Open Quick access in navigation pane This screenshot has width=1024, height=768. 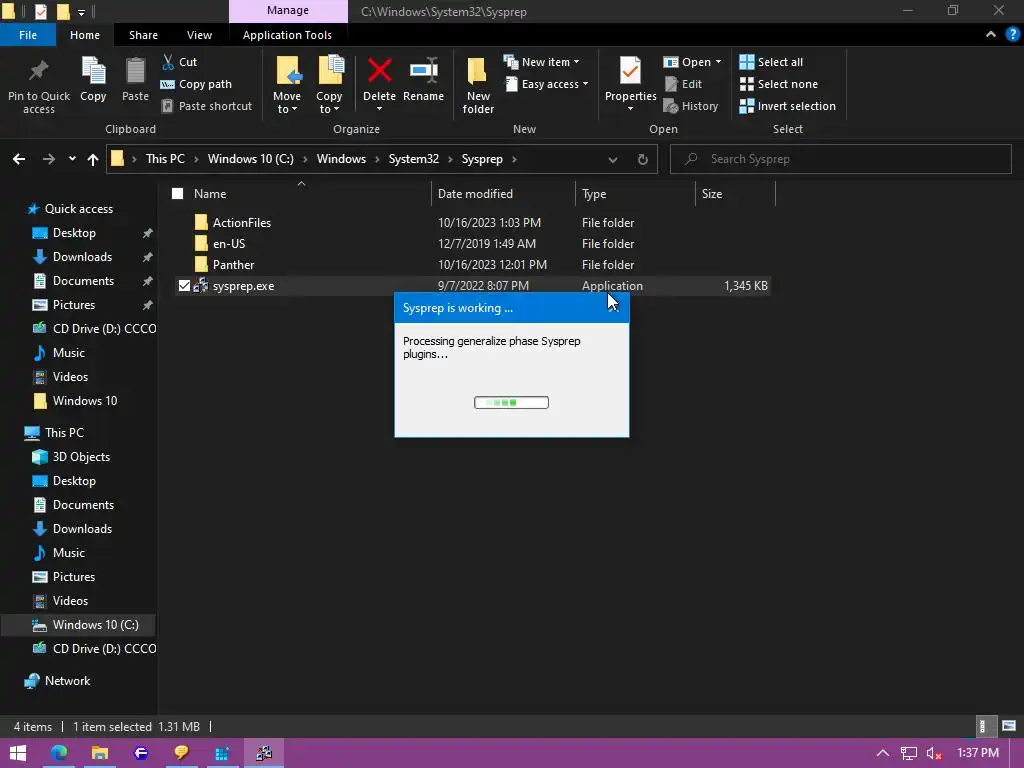pos(78,208)
